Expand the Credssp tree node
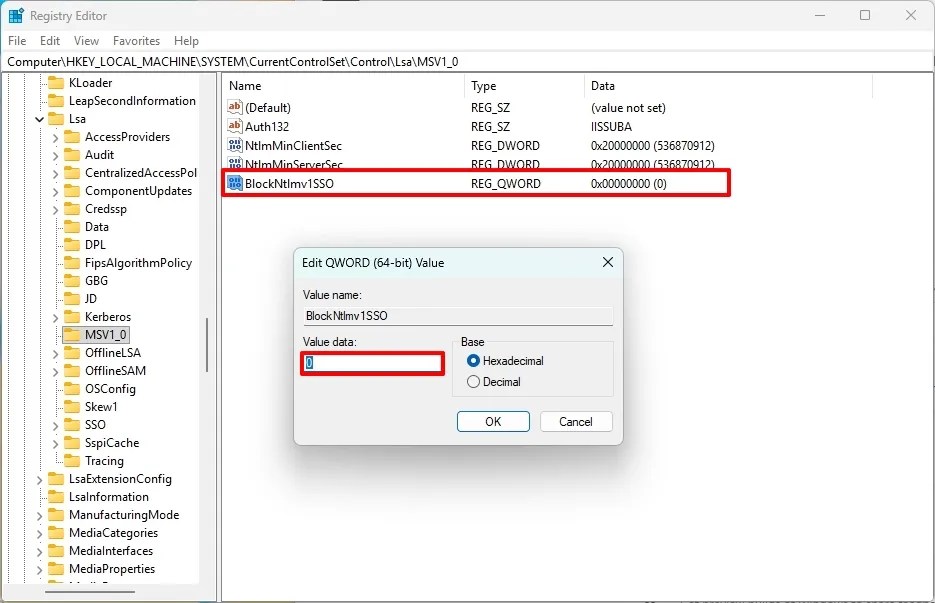The width and height of the screenshot is (935, 603). tap(55, 209)
